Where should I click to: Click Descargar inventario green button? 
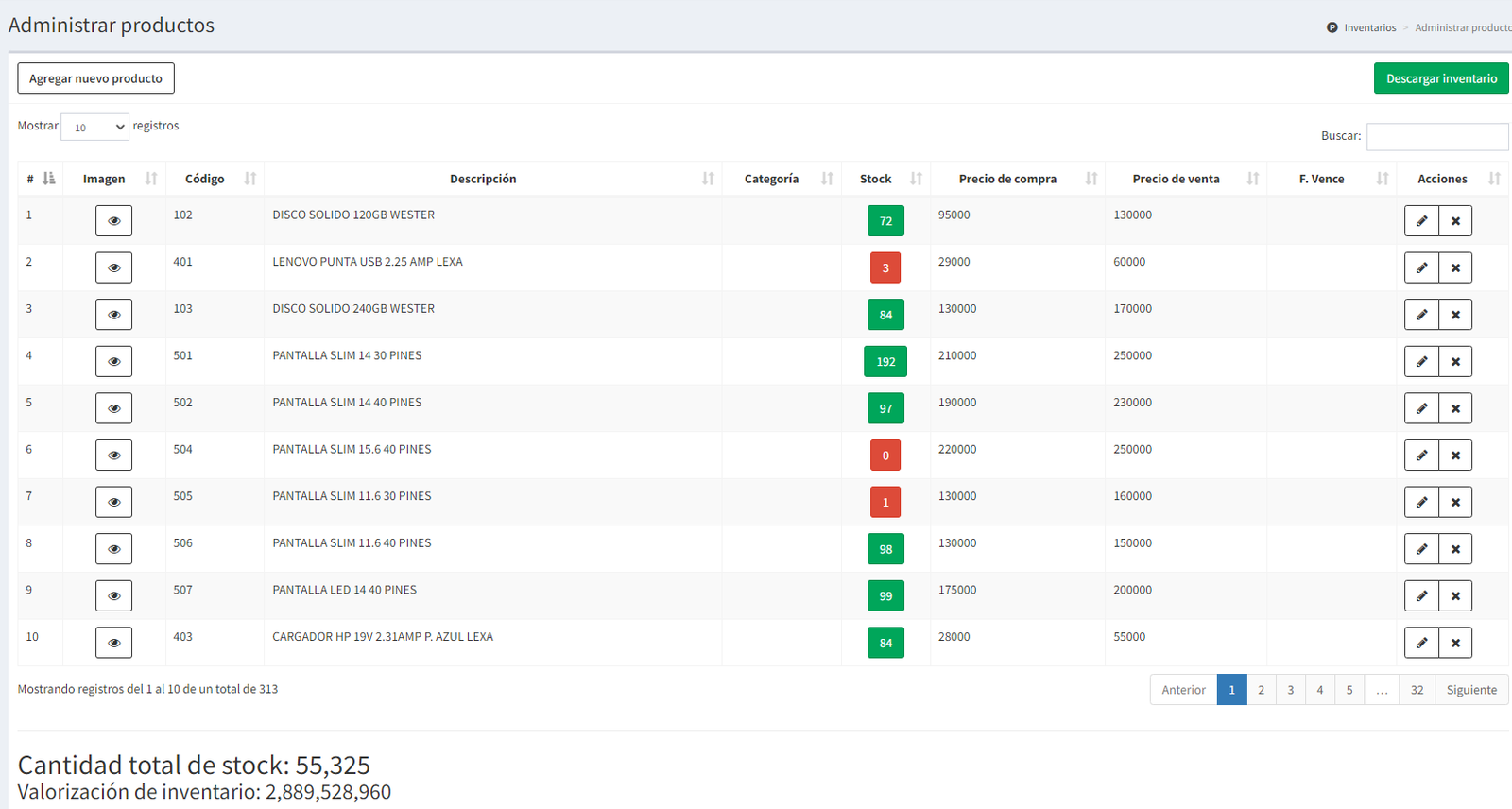(x=1440, y=78)
